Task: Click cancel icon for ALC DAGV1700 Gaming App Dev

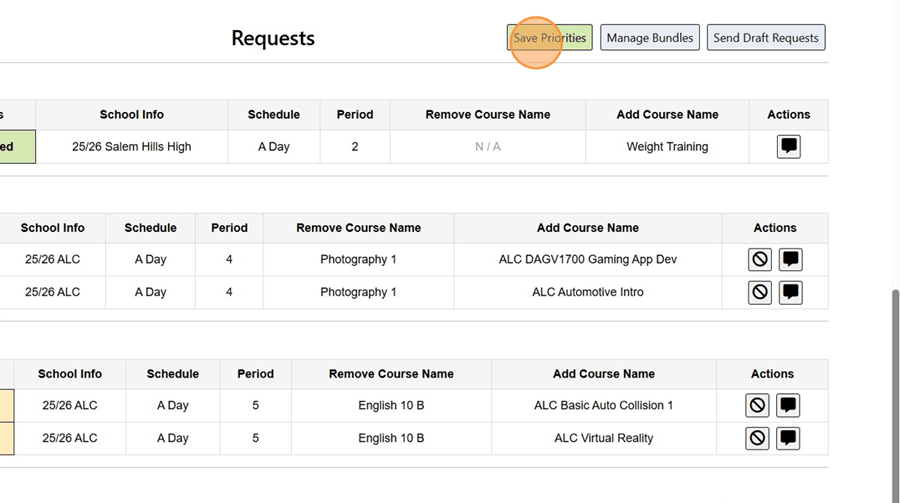Action: [x=760, y=260]
